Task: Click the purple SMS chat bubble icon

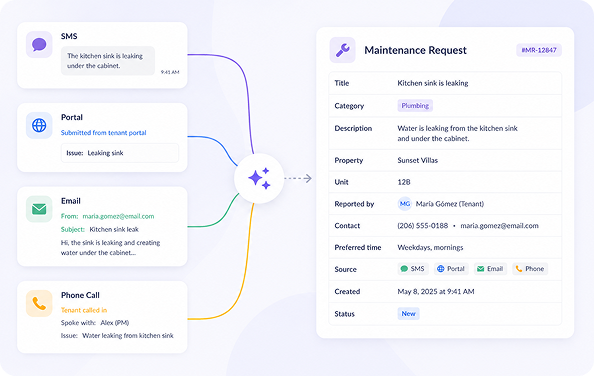Action: tap(39, 45)
